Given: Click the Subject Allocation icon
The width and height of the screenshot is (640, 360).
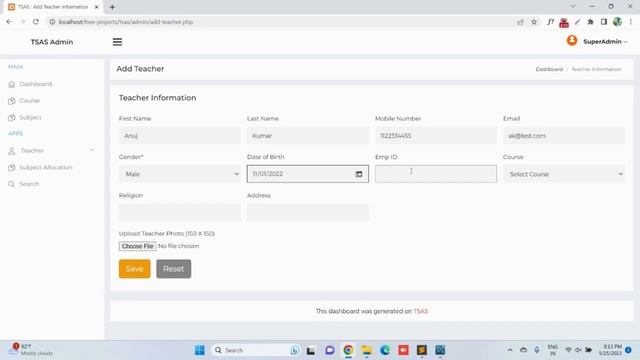Looking at the screenshot, I should pyautogui.click(x=11, y=167).
